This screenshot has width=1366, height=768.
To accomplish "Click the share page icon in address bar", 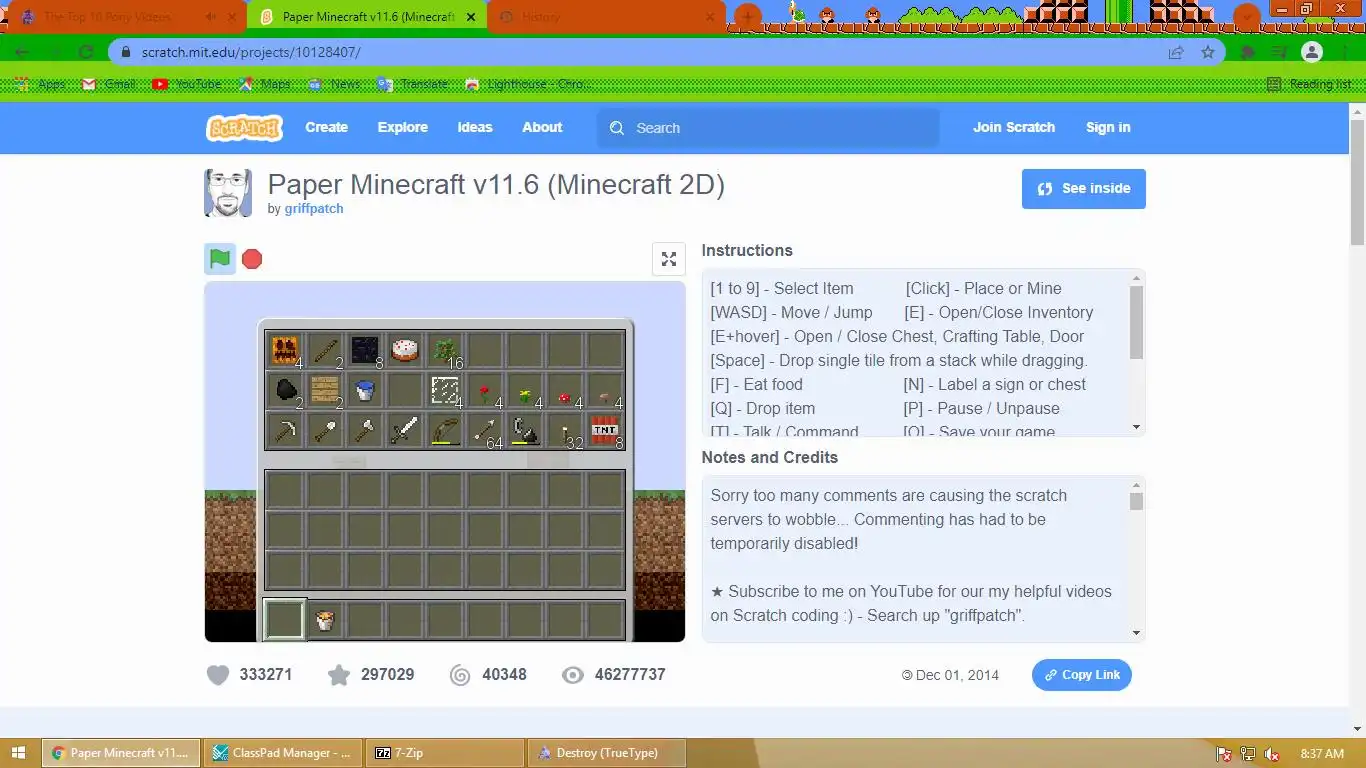I will click(1176, 52).
